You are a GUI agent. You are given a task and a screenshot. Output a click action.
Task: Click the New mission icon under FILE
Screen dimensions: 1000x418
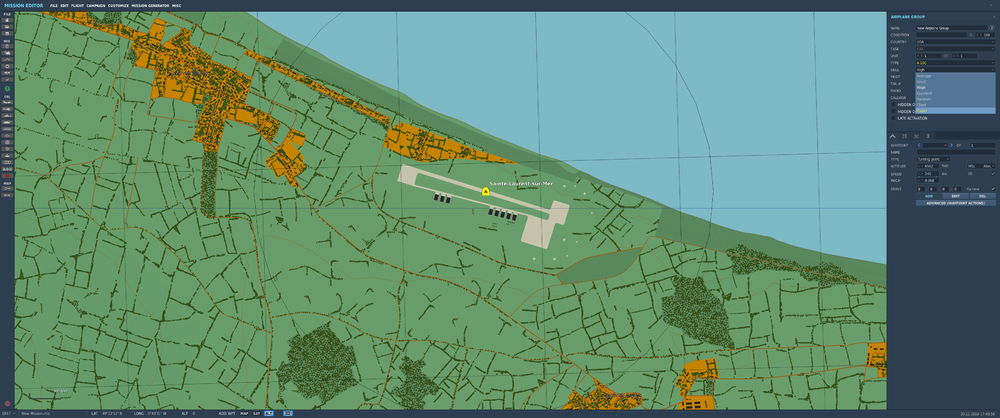pos(7,20)
